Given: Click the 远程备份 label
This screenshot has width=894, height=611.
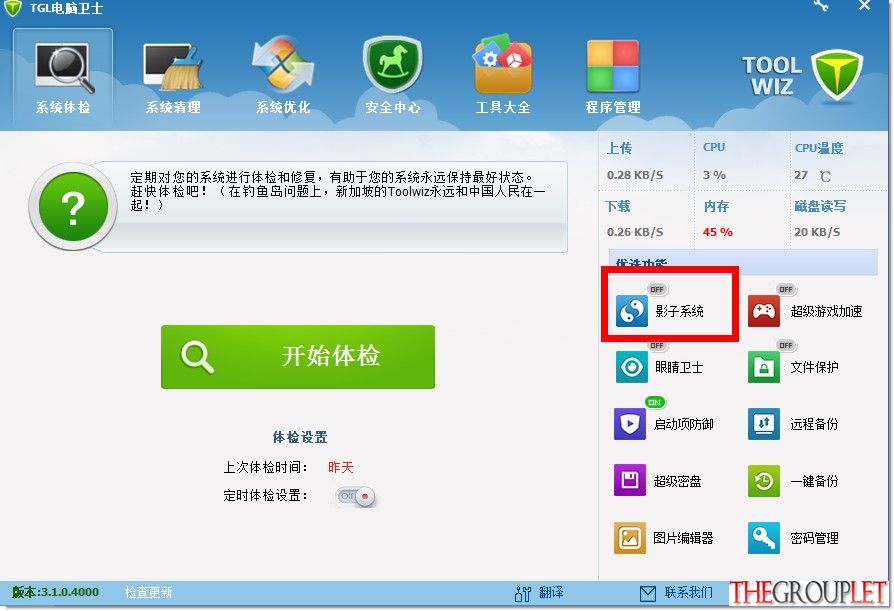Looking at the screenshot, I should point(814,424).
